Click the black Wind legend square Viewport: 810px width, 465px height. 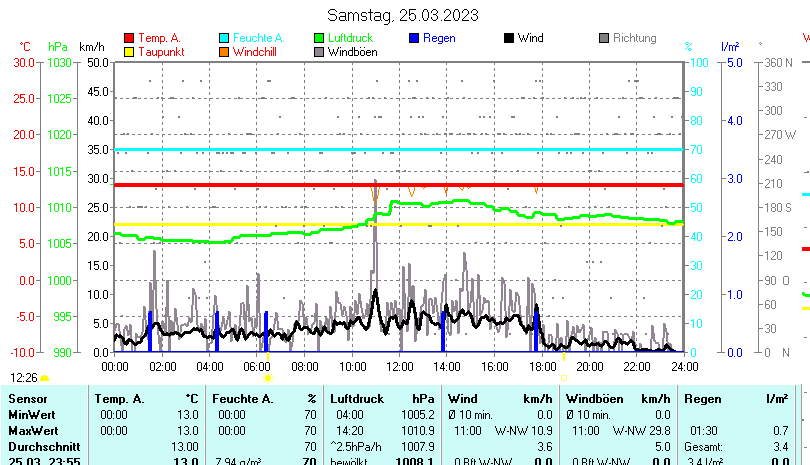point(509,38)
